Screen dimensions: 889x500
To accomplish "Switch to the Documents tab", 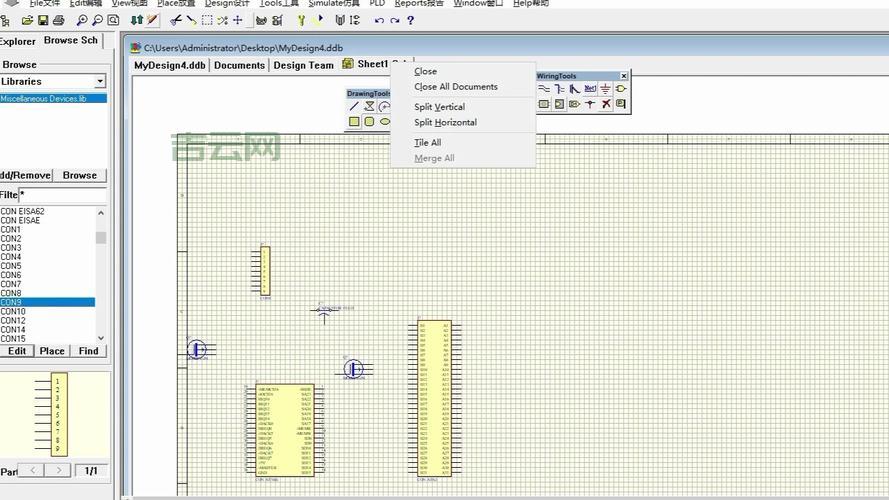I will tap(239, 65).
